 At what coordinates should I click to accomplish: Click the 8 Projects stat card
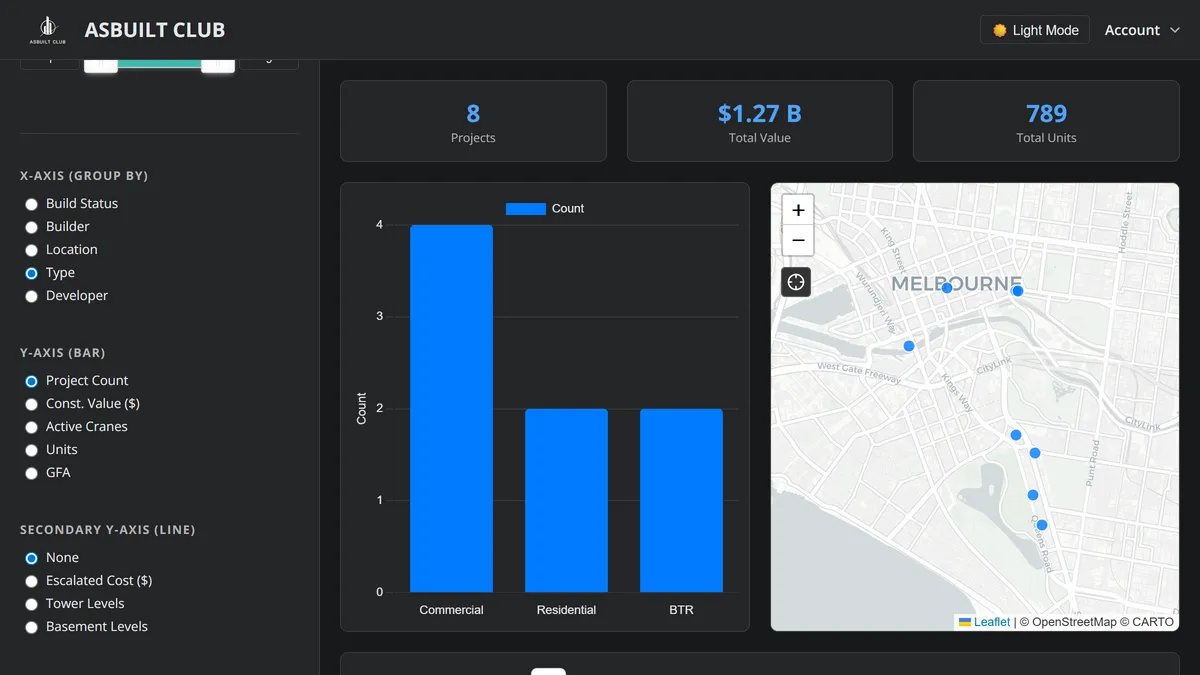coord(473,121)
